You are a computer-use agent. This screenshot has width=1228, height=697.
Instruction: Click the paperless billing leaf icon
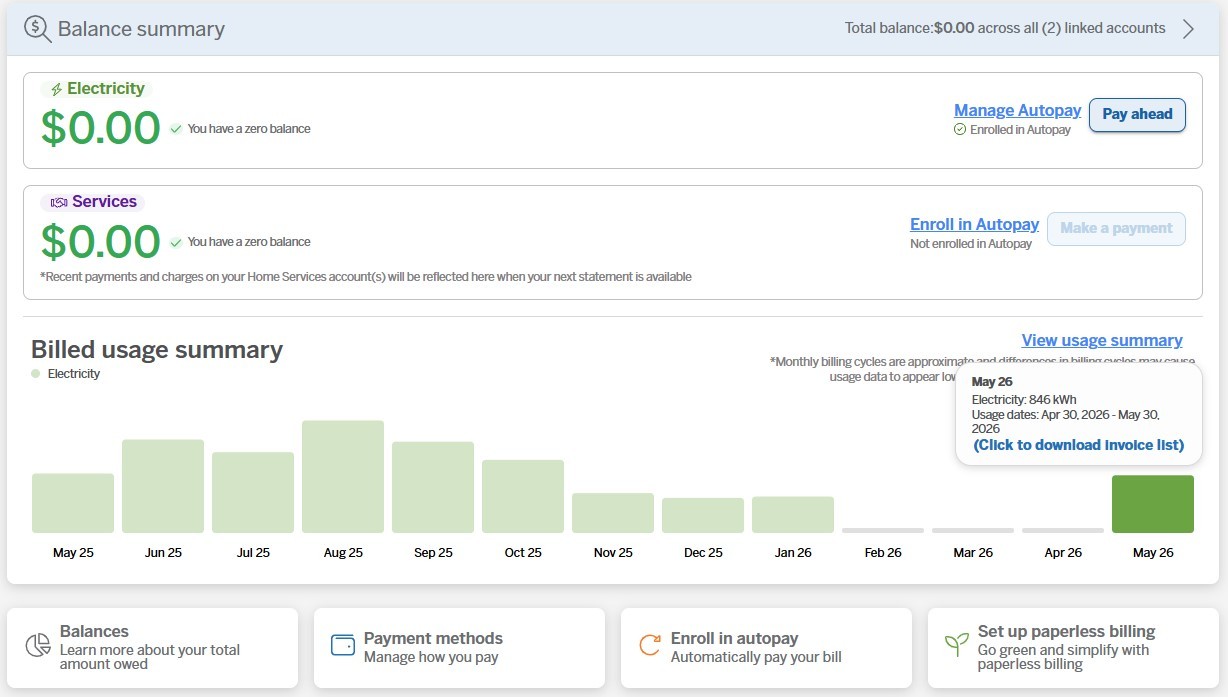(957, 644)
